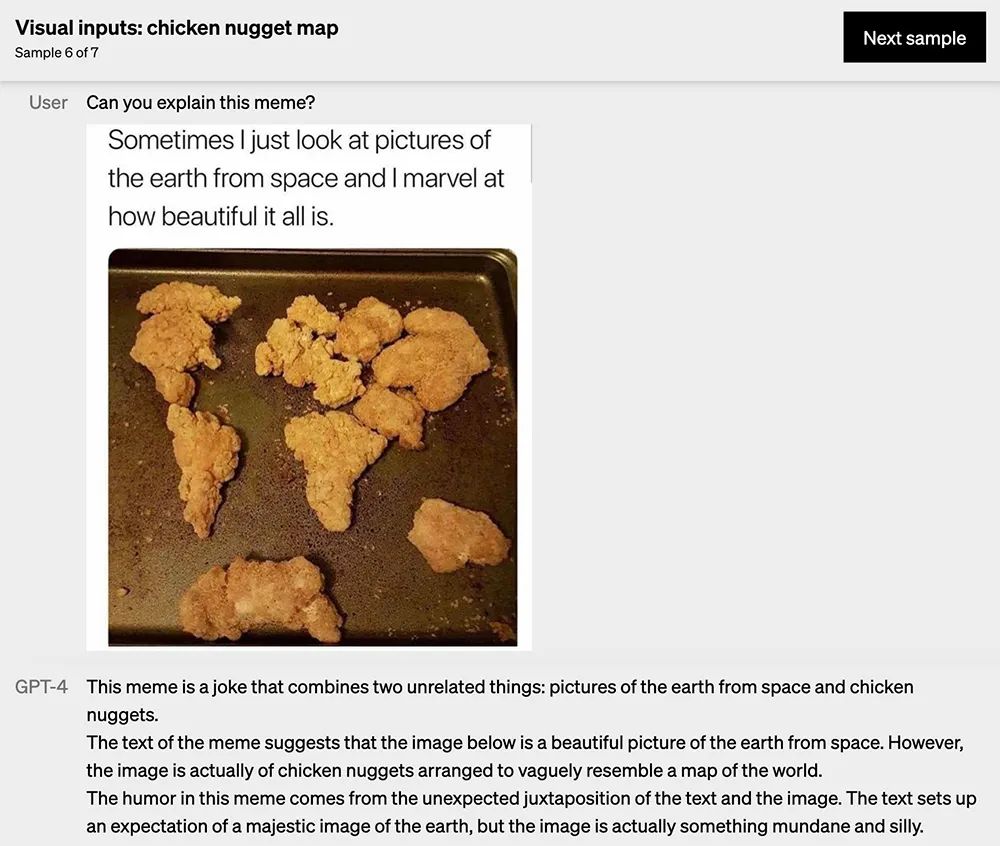
Task: Click the large Asia-shaped nugget
Action: pyautogui.click(x=432, y=355)
